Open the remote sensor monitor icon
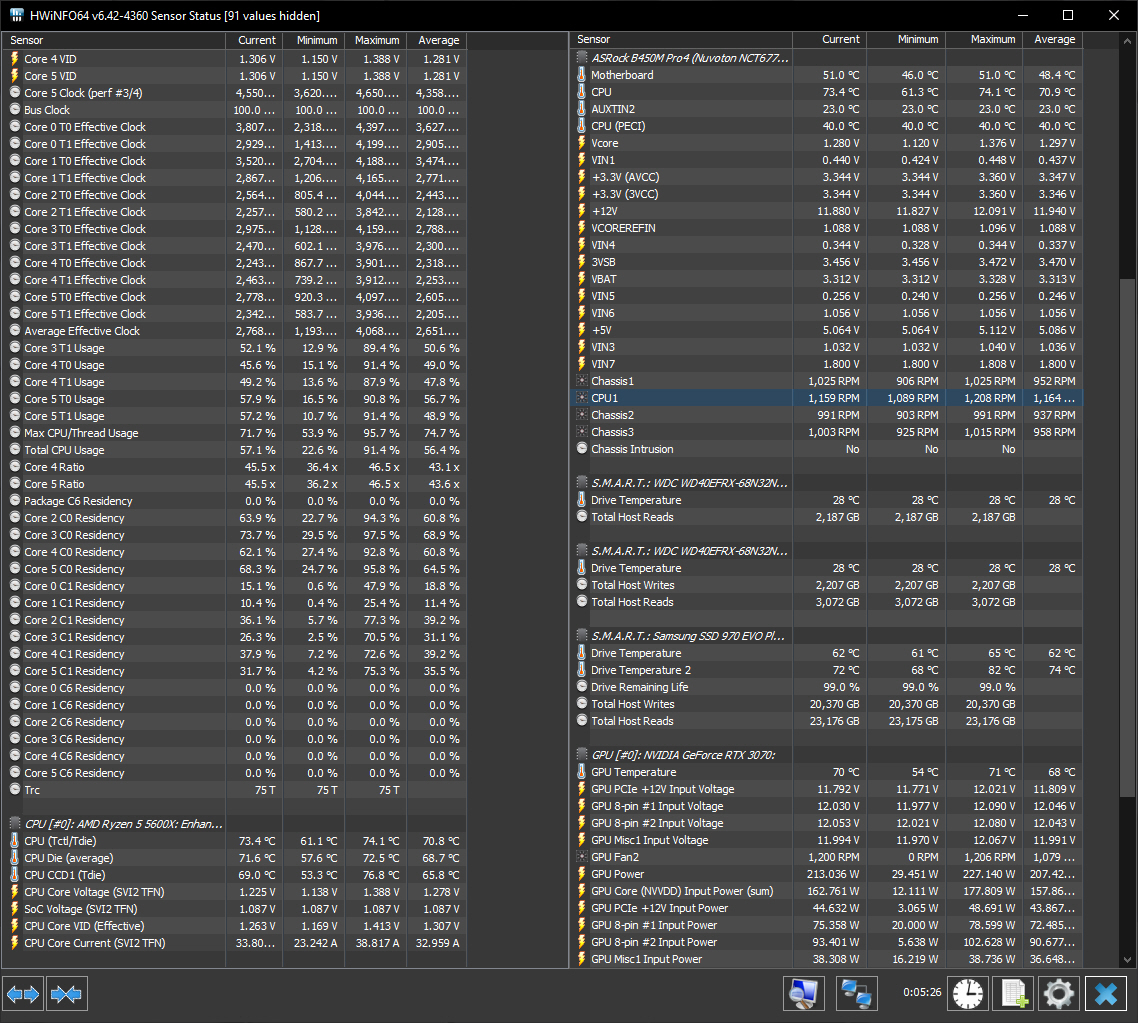This screenshot has width=1138, height=1023. (x=804, y=993)
